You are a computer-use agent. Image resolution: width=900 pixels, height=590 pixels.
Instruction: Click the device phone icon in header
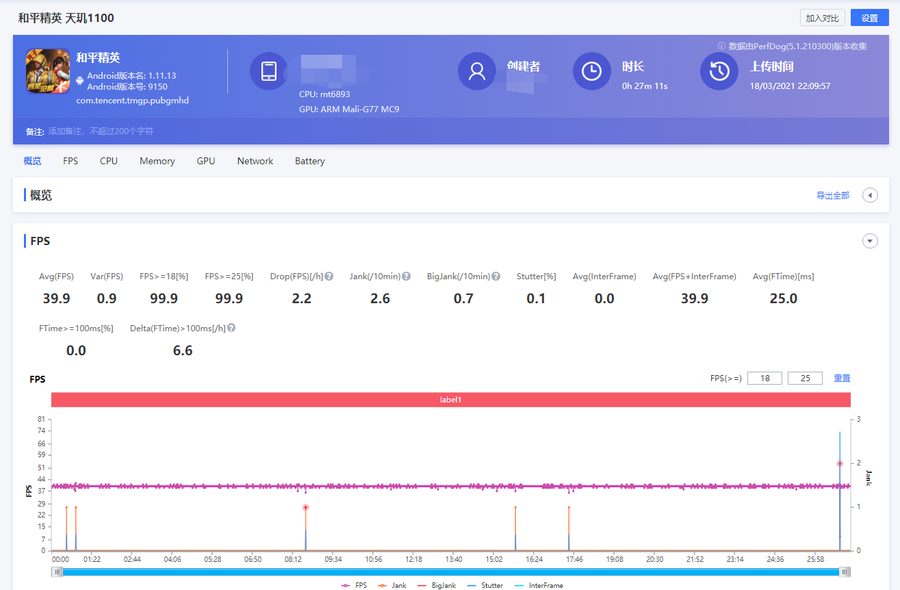[269, 71]
